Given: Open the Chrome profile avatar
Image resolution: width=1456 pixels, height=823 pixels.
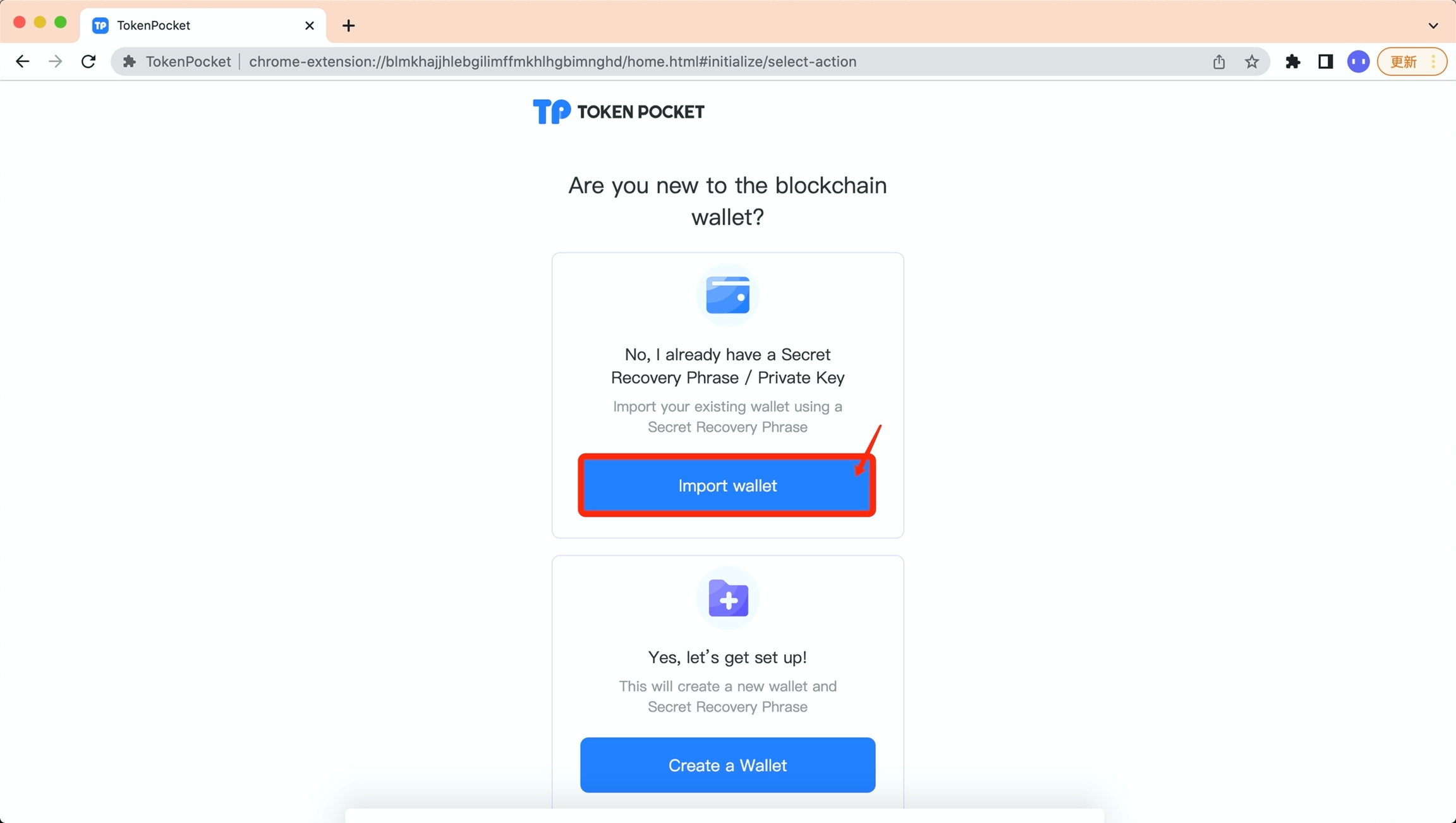Looking at the screenshot, I should (x=1358, y=61).
